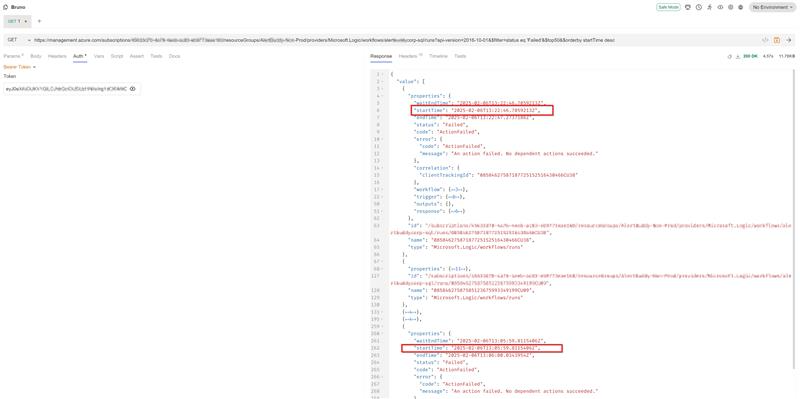Click the "clientTrackingId" value line
This screenshot has height=399, width=800.
pos(497,174)
